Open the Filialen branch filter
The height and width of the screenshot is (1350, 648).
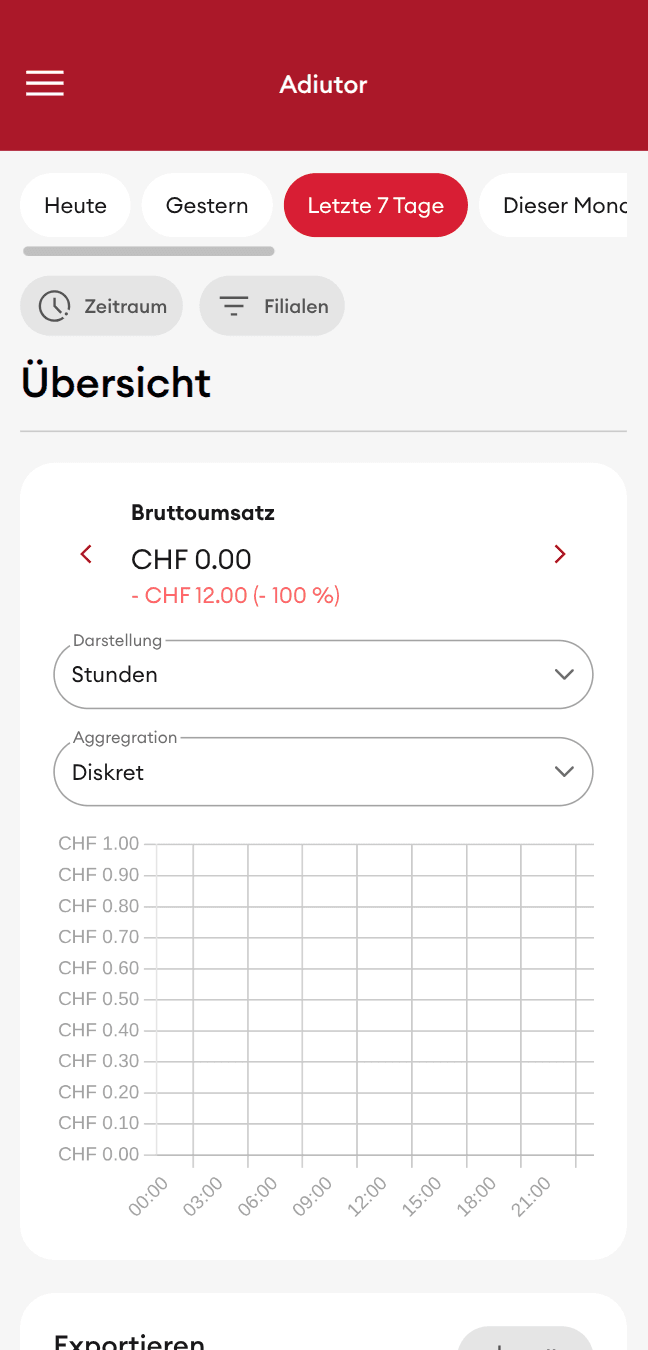pos(271,305)
